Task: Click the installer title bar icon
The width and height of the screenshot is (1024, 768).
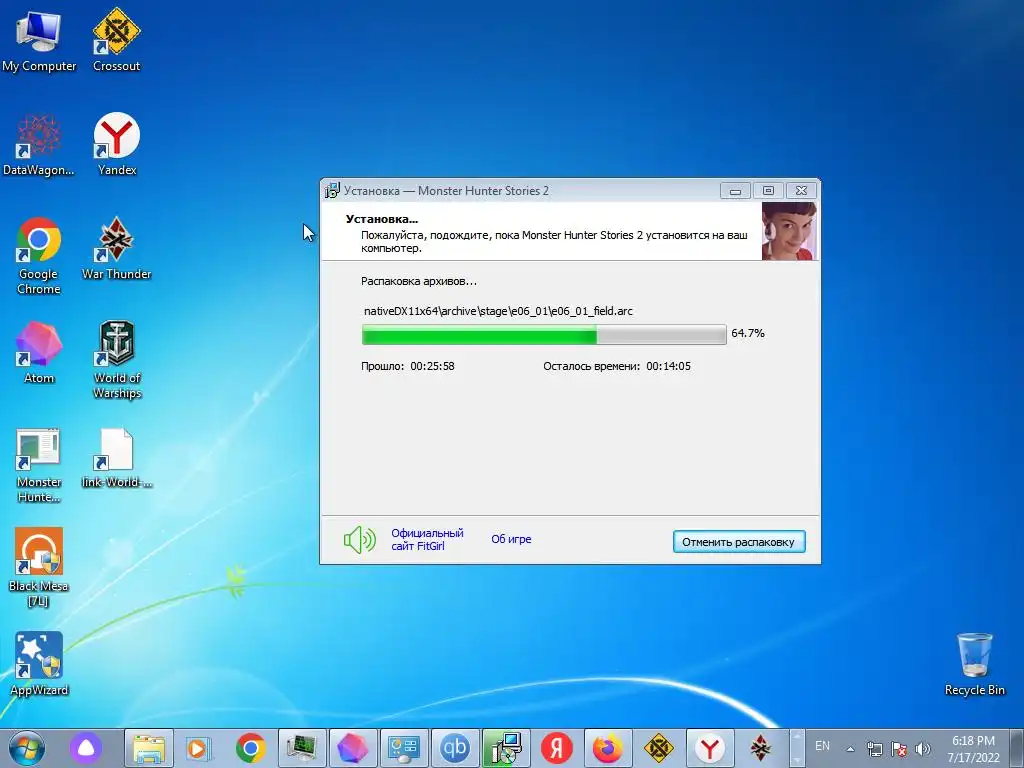Action: click(x=332, y=190)
